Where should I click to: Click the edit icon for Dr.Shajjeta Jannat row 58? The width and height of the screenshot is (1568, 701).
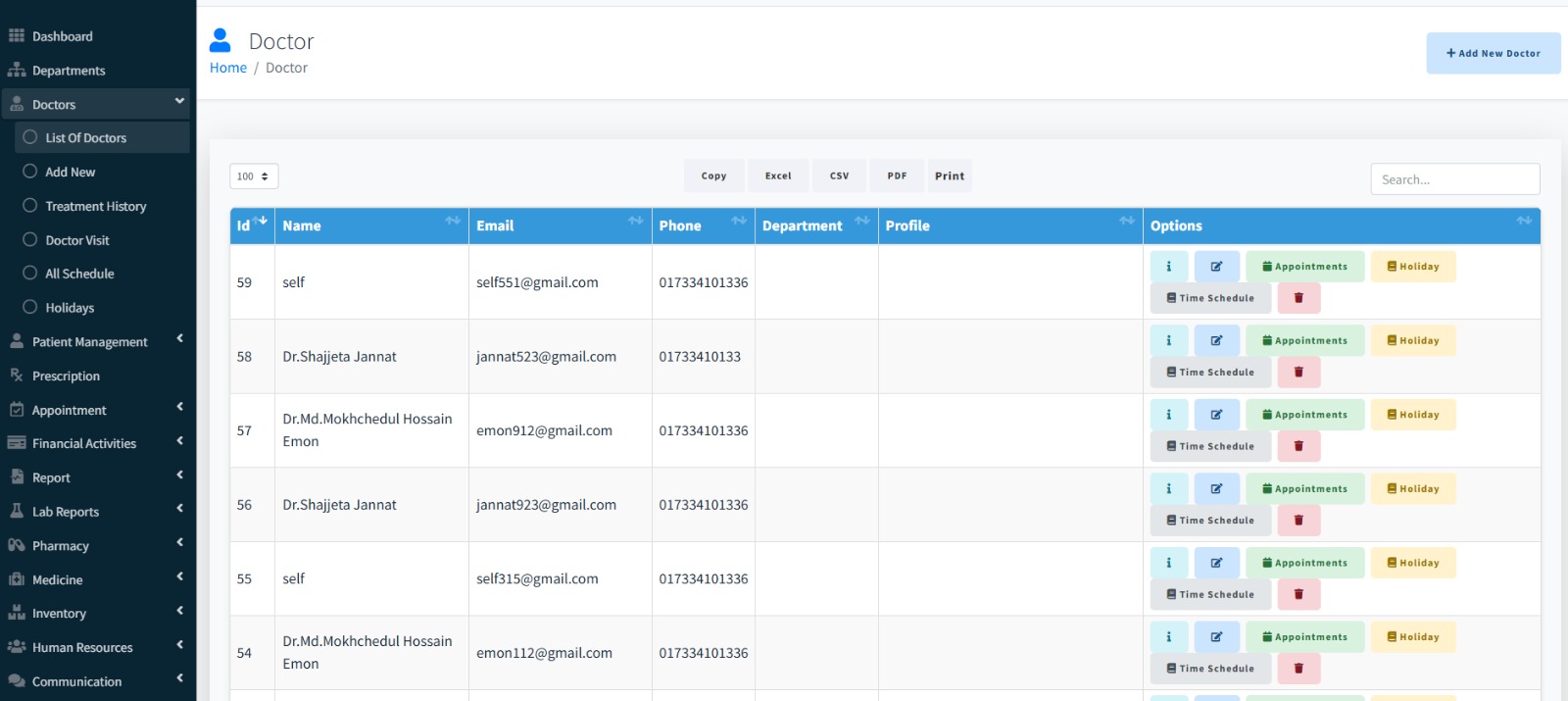click(x=1216, y=341)
